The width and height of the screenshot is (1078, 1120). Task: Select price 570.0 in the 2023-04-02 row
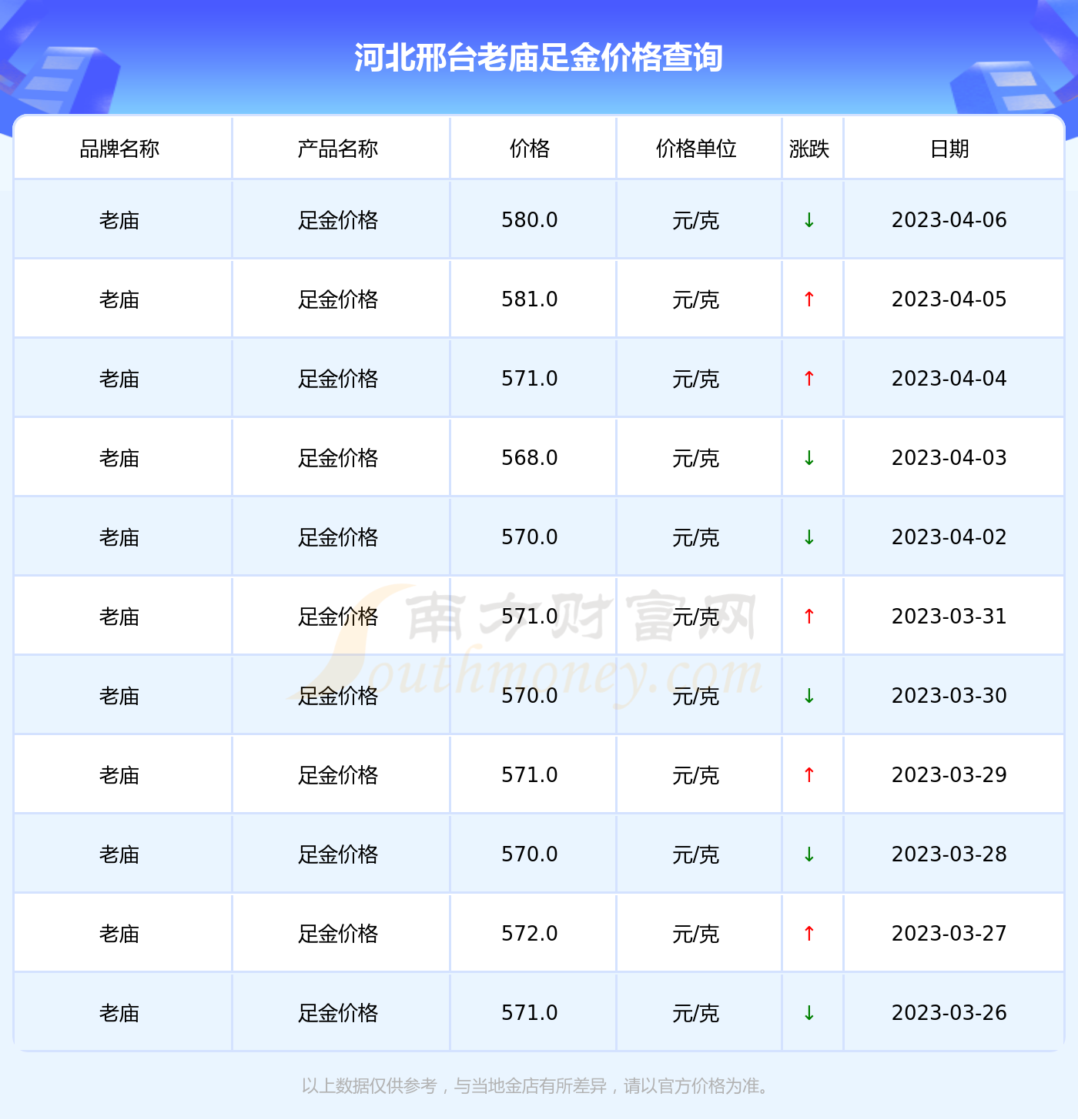pos(530,537)
